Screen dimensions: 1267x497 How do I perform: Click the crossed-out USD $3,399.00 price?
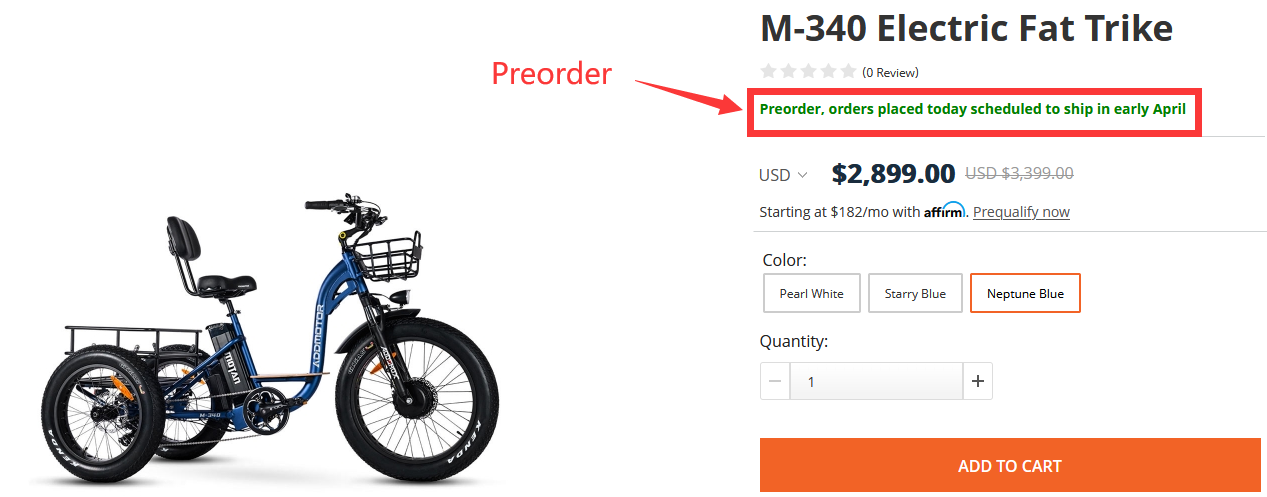pyautogui.click(x=1019, y=174)
